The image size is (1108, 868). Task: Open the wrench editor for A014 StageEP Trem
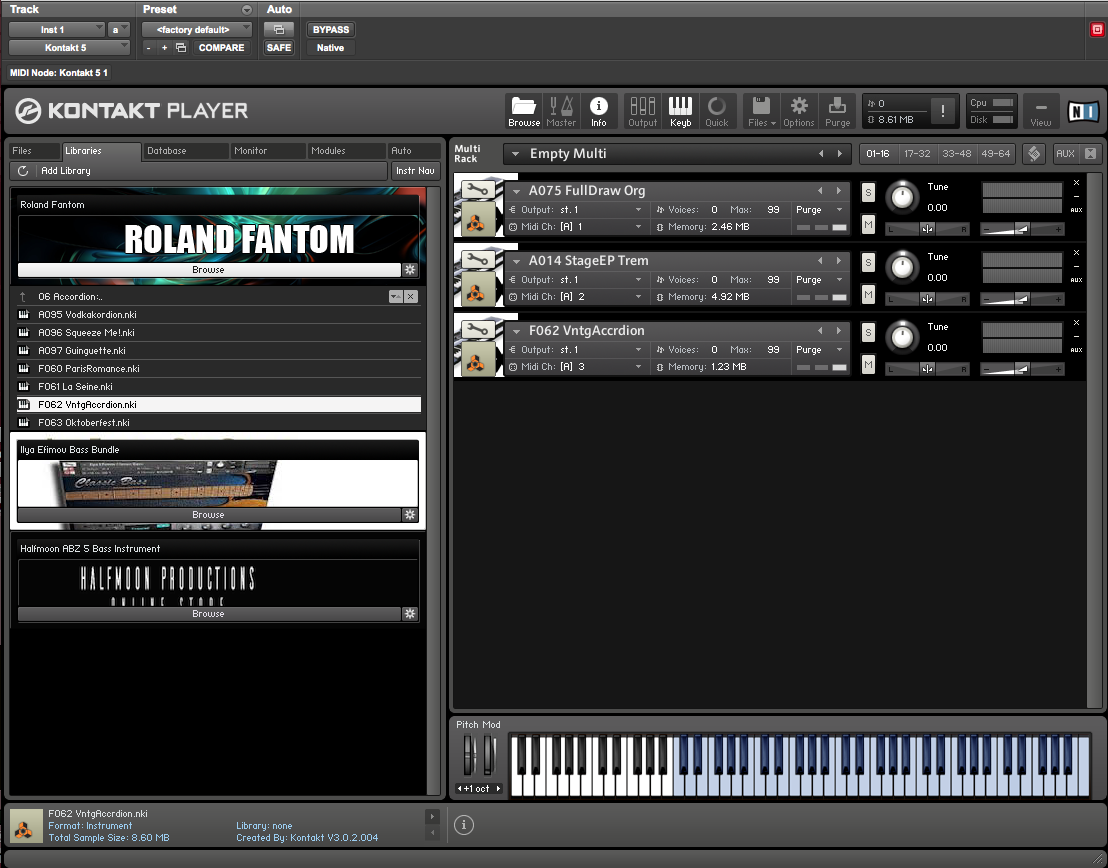477,259
